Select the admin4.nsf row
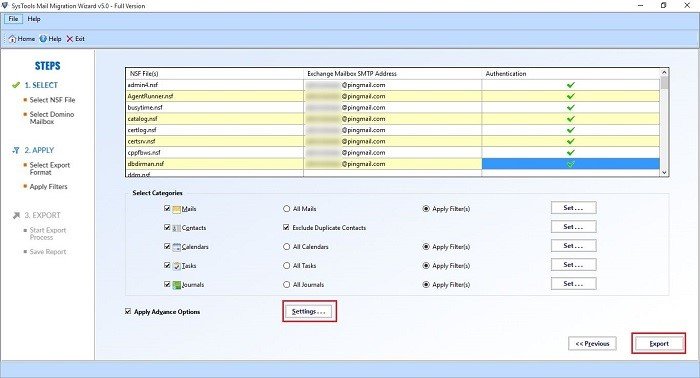700x378 pixels. tap(393, 85)
